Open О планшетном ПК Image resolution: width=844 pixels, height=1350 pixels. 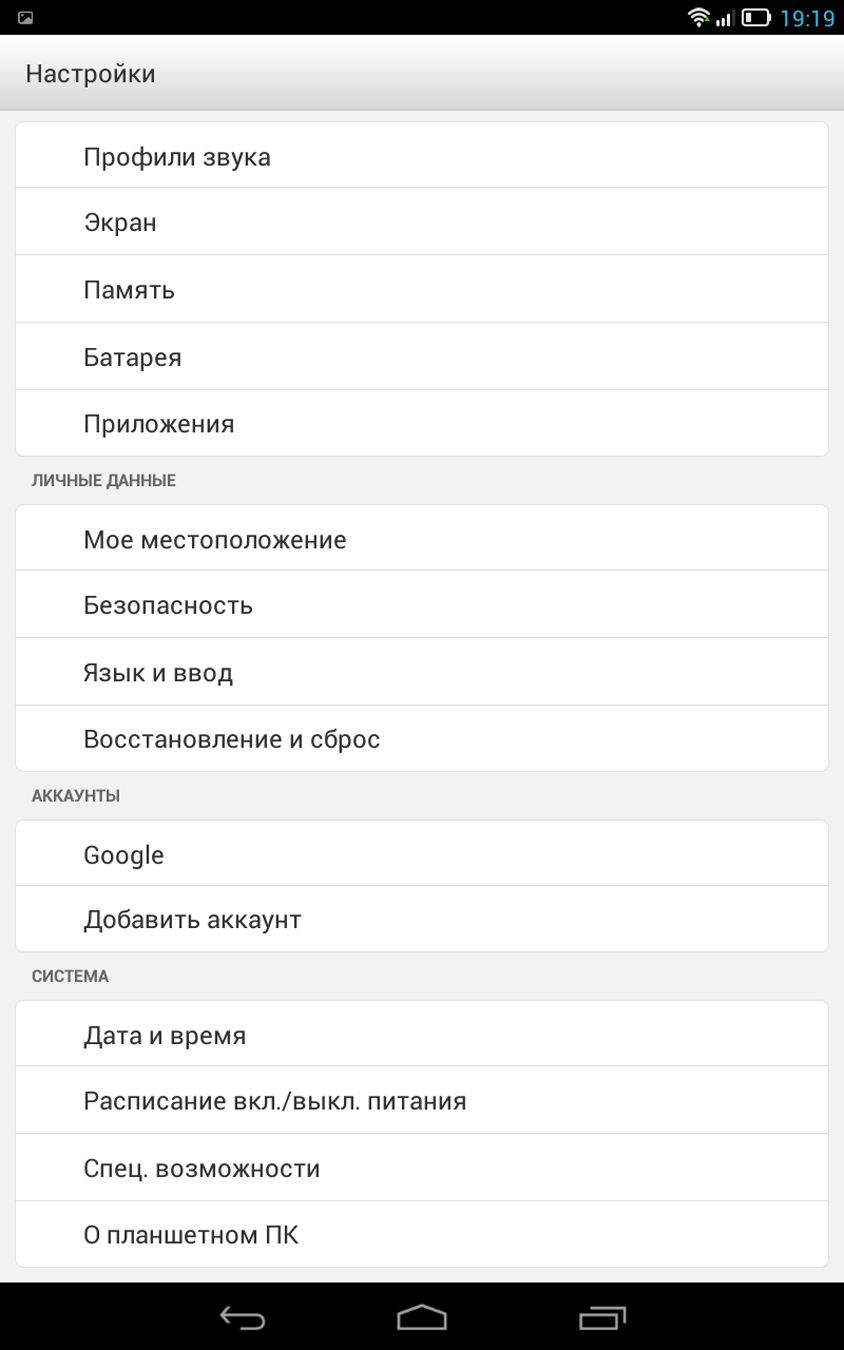pyautogui.click(x=422, y=1235)
